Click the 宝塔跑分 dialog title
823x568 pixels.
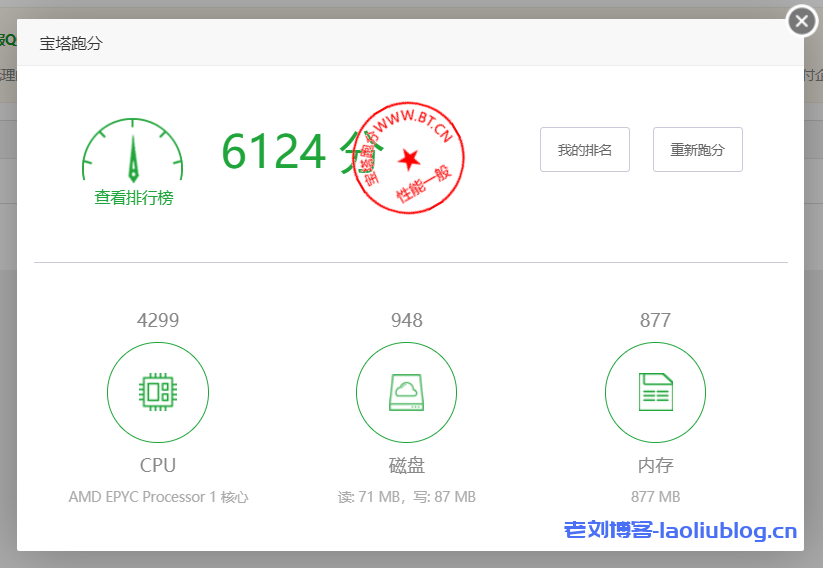pos(70,43)
